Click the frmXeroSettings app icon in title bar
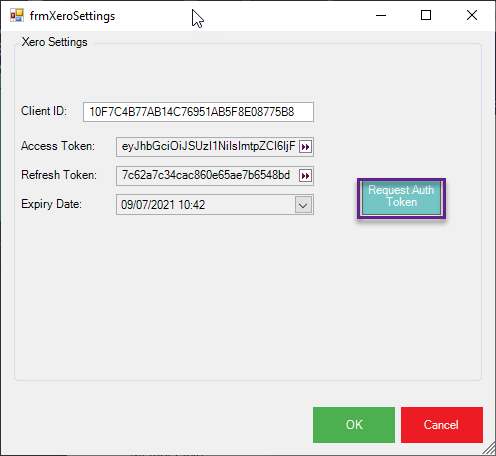The image size is (496, 456). tap(17, 15)
